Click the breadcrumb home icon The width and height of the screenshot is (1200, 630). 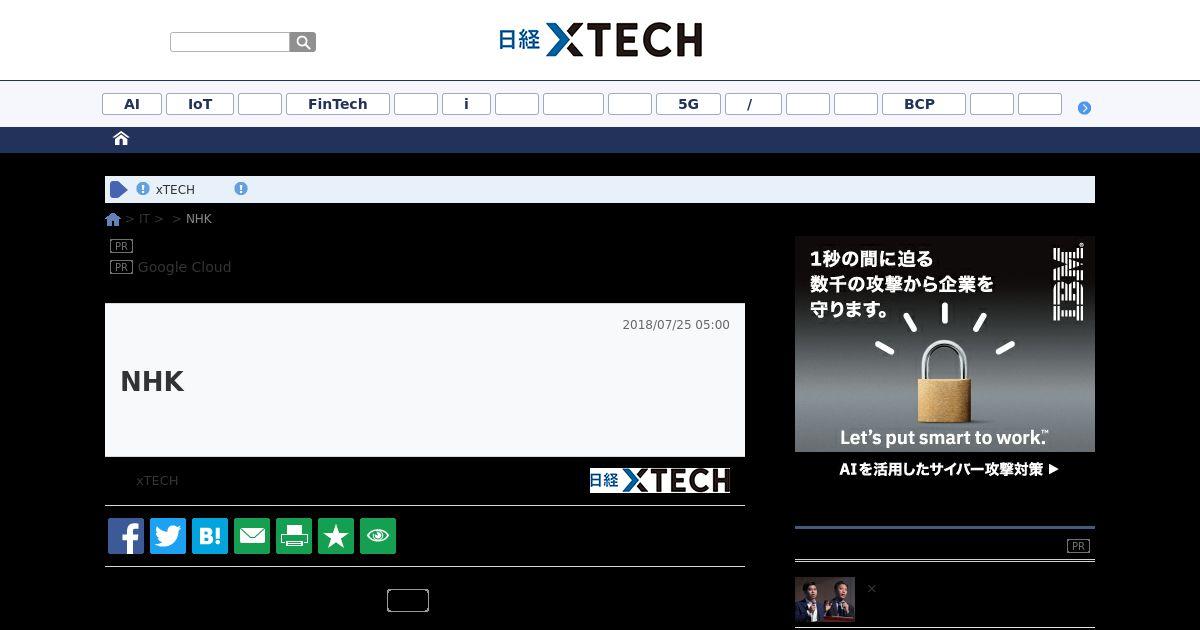(113, 219)
